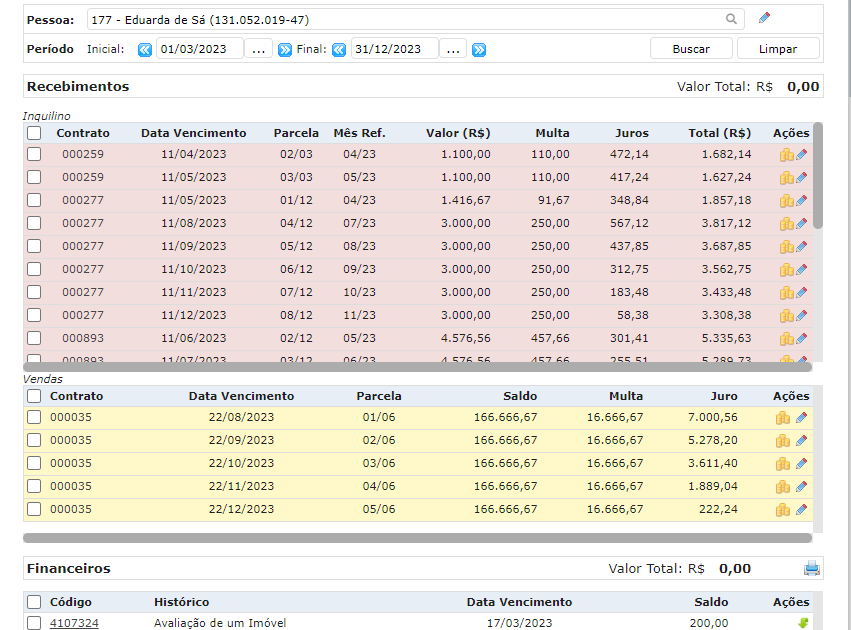Click the Pessoa field with Eduarda de Sá
The width and height of the screenshot is (851, 630).
pyautogui.click(x=416, y=20)
